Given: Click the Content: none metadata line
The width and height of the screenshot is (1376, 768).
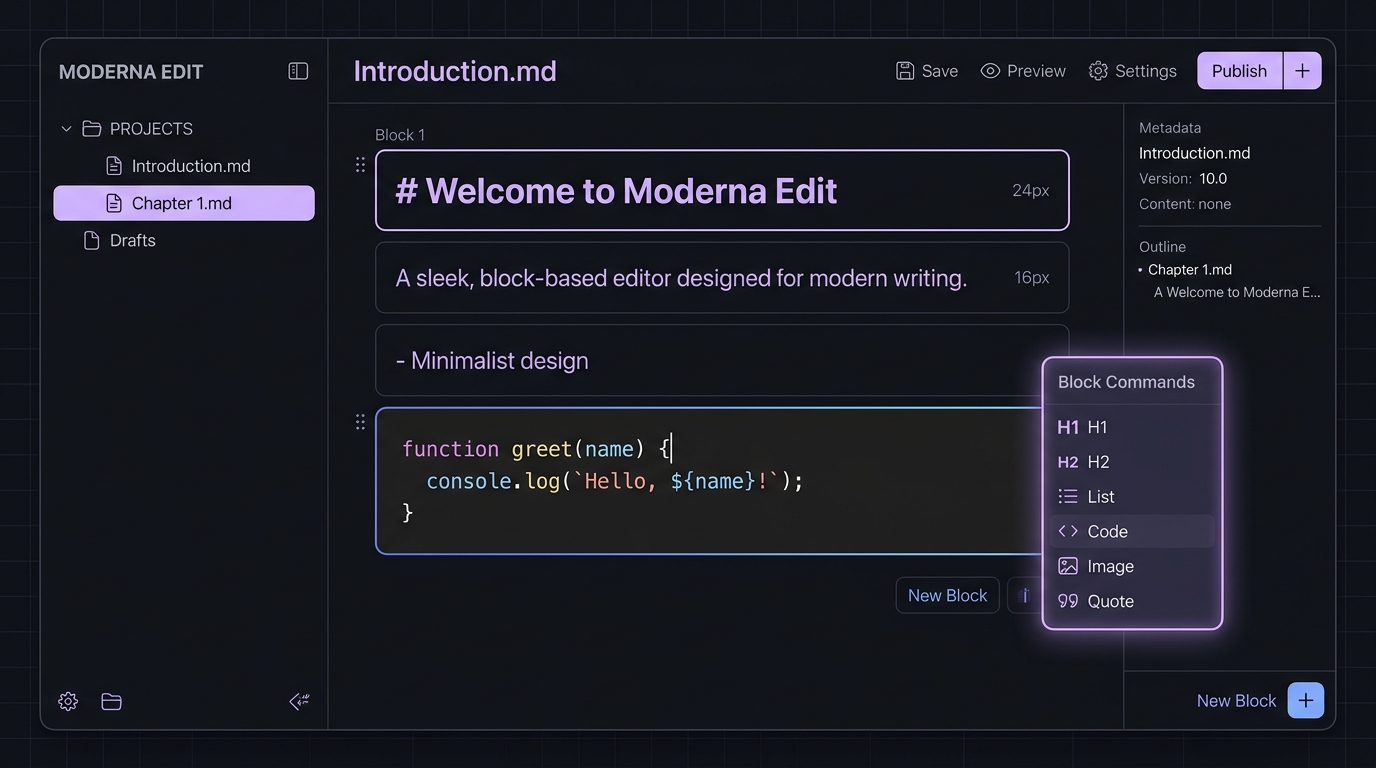Looking at the screenshot, I should pos(1185,204).
